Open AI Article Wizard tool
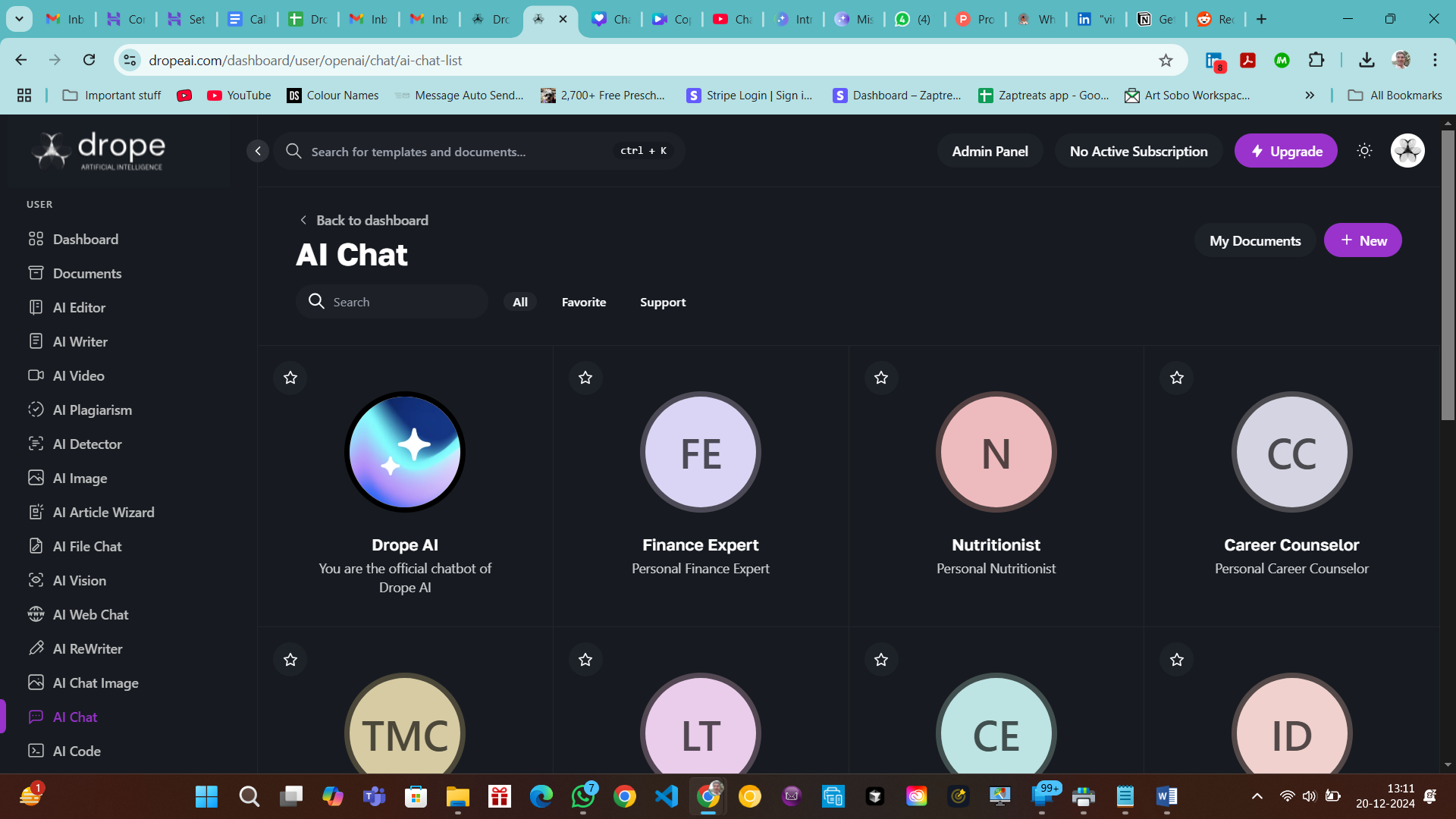This screenshot has height=819, width=1456. click(x=103, y=512)
